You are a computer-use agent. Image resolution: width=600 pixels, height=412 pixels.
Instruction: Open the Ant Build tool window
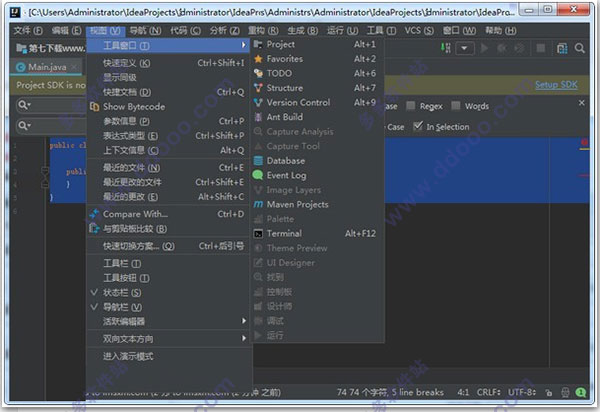(317, 117)
